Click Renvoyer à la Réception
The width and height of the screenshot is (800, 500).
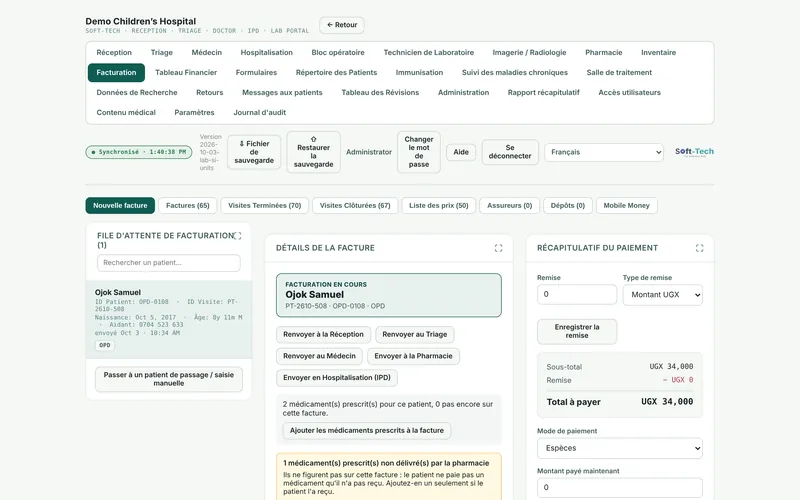click(323, 335)
